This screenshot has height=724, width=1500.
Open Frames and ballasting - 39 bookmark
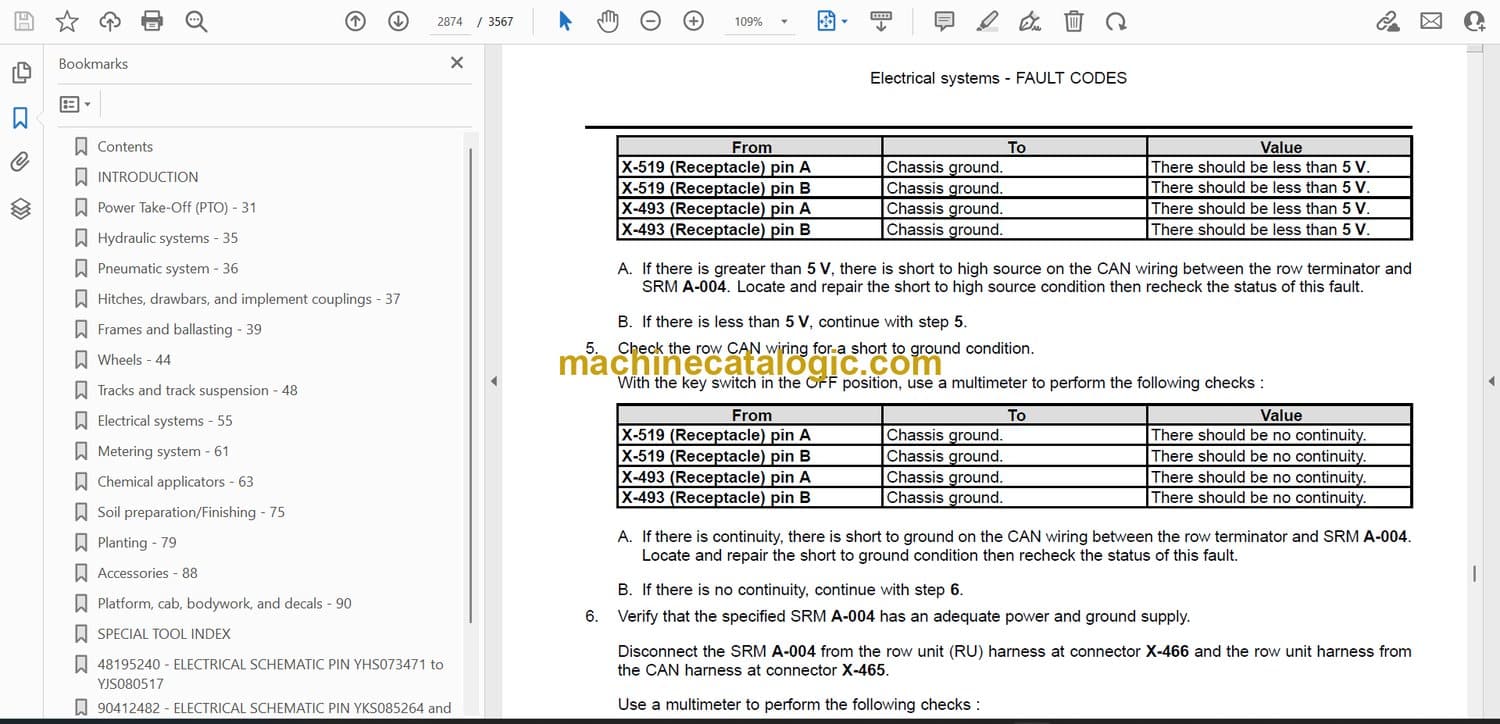180,329
